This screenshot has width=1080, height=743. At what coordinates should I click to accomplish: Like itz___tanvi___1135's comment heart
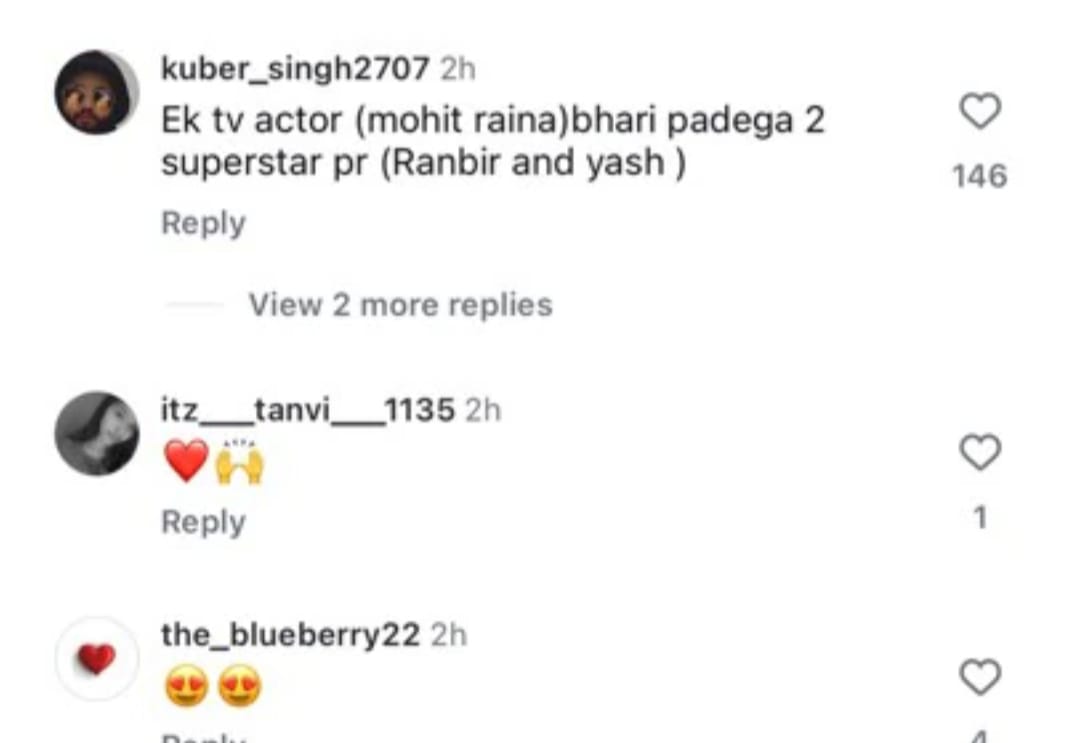(x=980, y=452)
